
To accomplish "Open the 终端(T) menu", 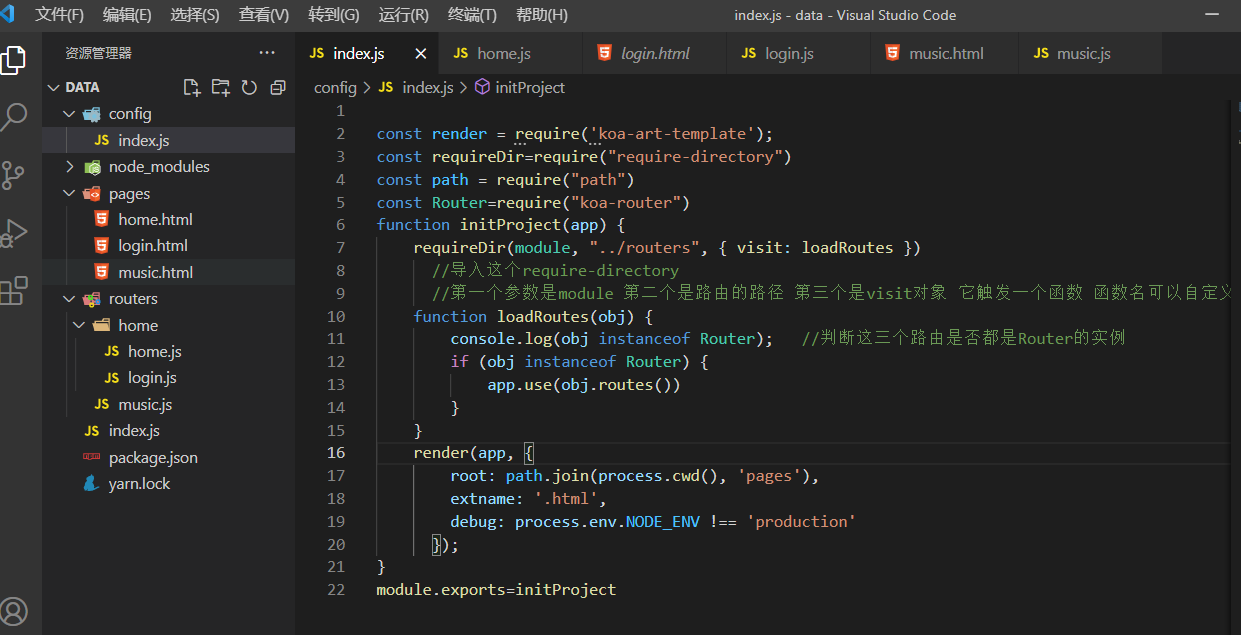I will tap(472, 15).
